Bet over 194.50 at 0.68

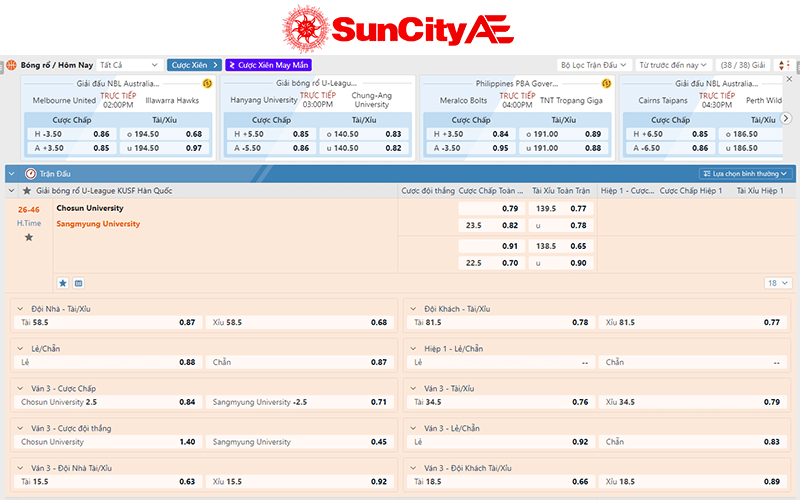click(164, 134)
